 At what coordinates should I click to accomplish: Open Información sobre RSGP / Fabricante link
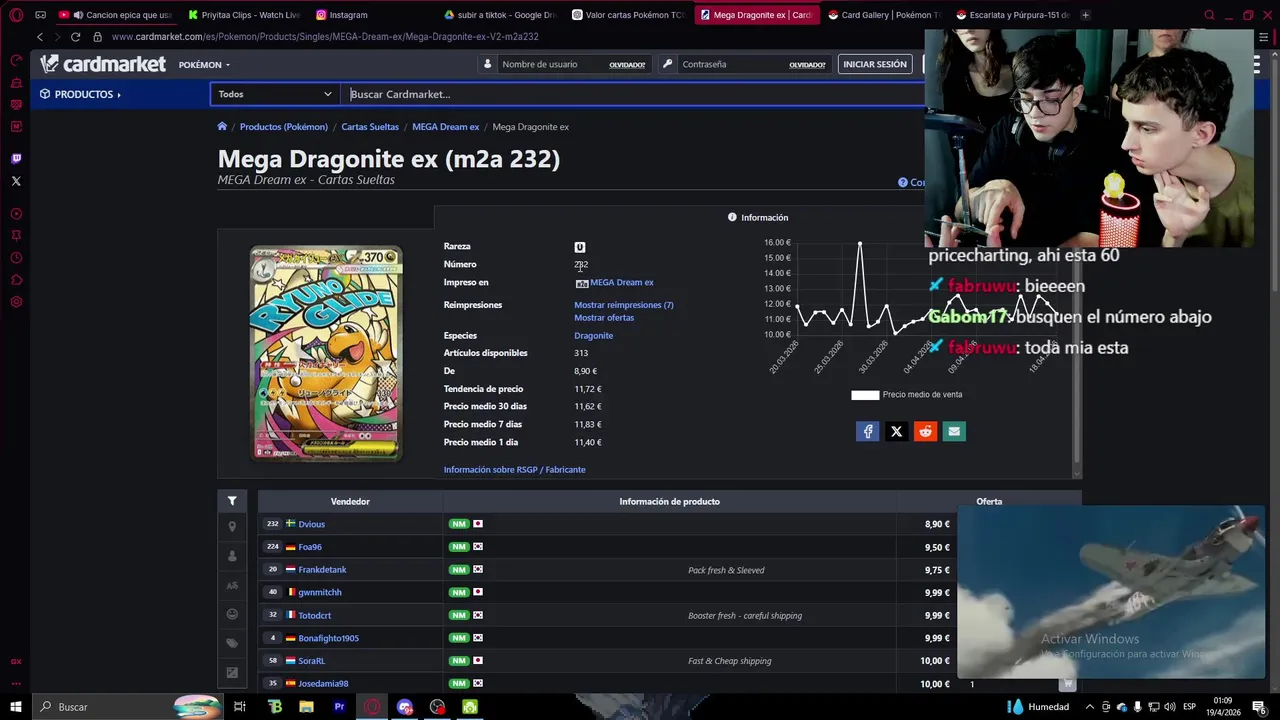tap(515, 470)
